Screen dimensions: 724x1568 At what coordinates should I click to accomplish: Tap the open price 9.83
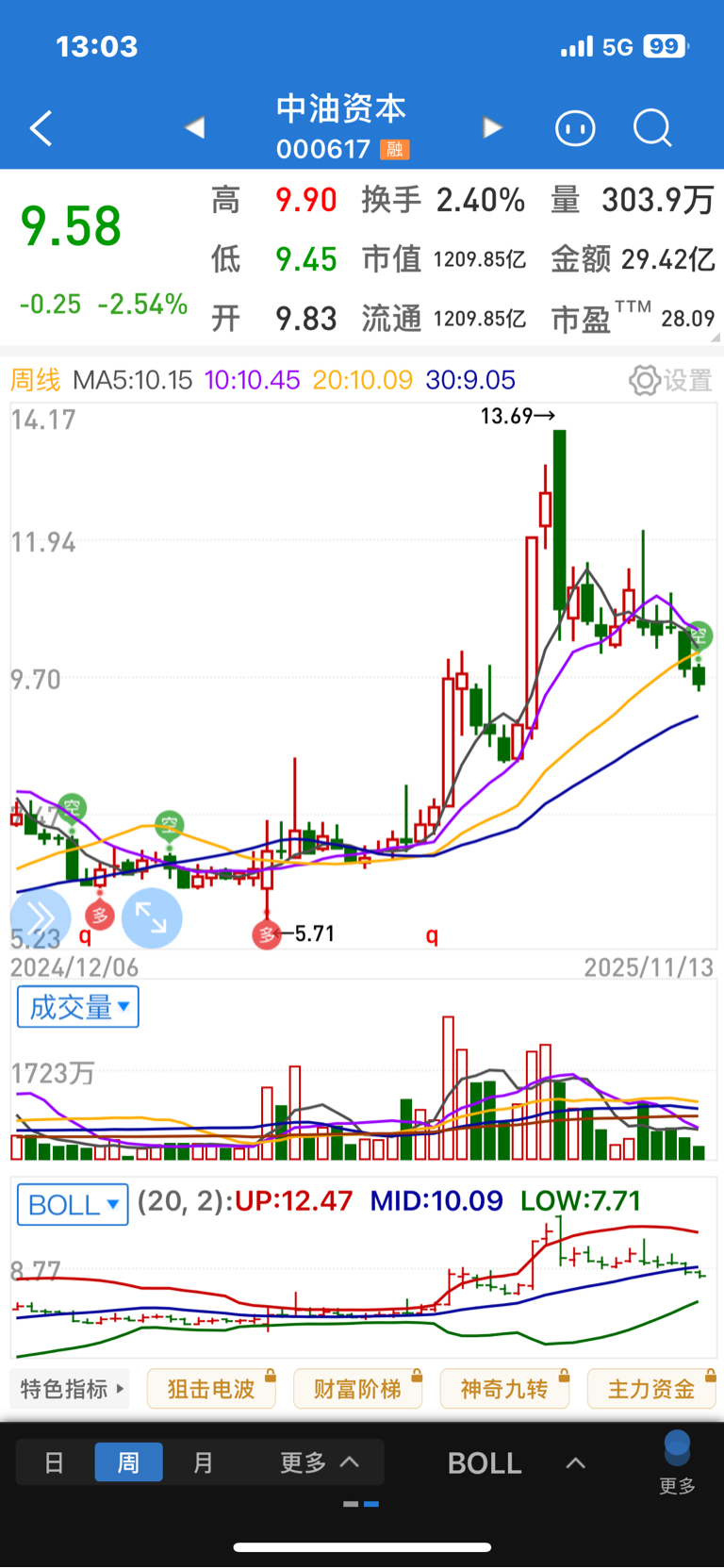[305, 319]
